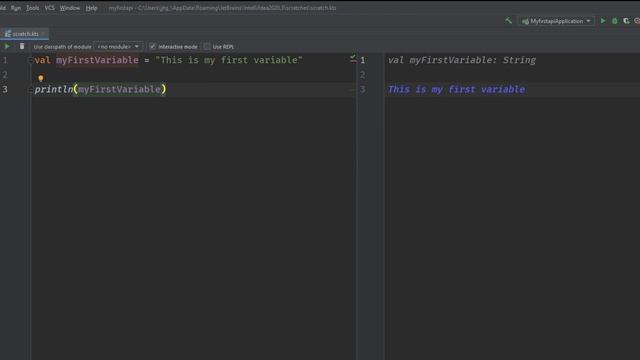Run with coverage icon in toolbar
The width and height of the screenshot is (640, 360).
(627, 21)
